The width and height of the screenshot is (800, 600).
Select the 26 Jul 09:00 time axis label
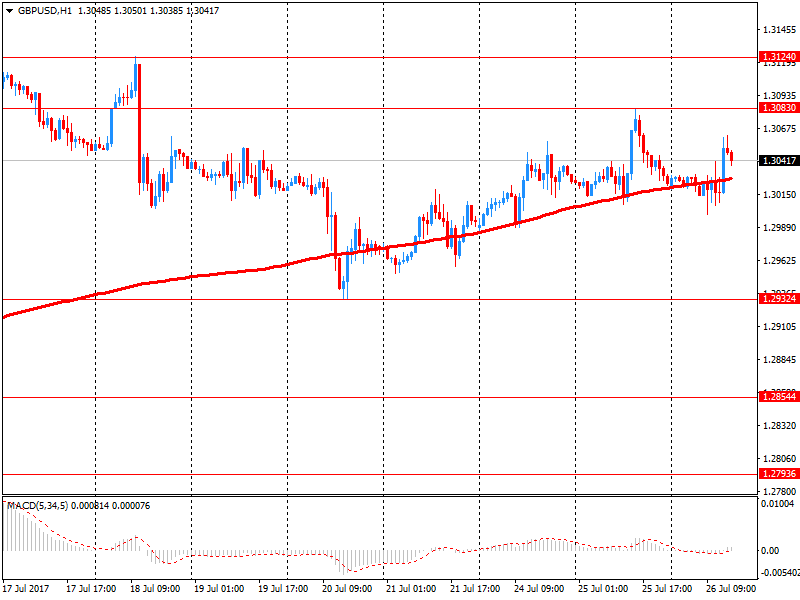(731, 588)
